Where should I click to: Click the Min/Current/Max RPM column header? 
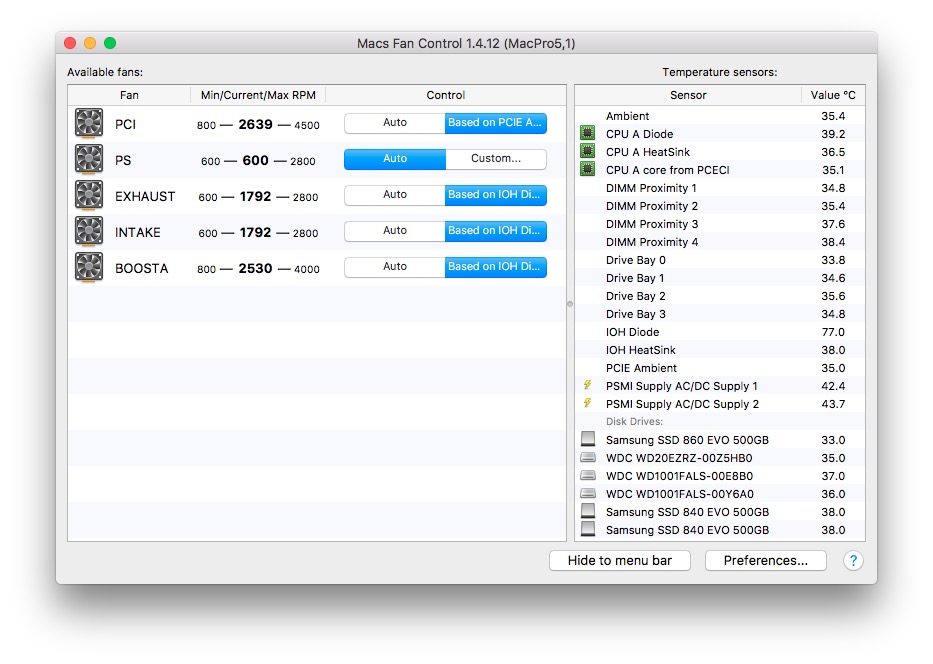click(258, 95)
